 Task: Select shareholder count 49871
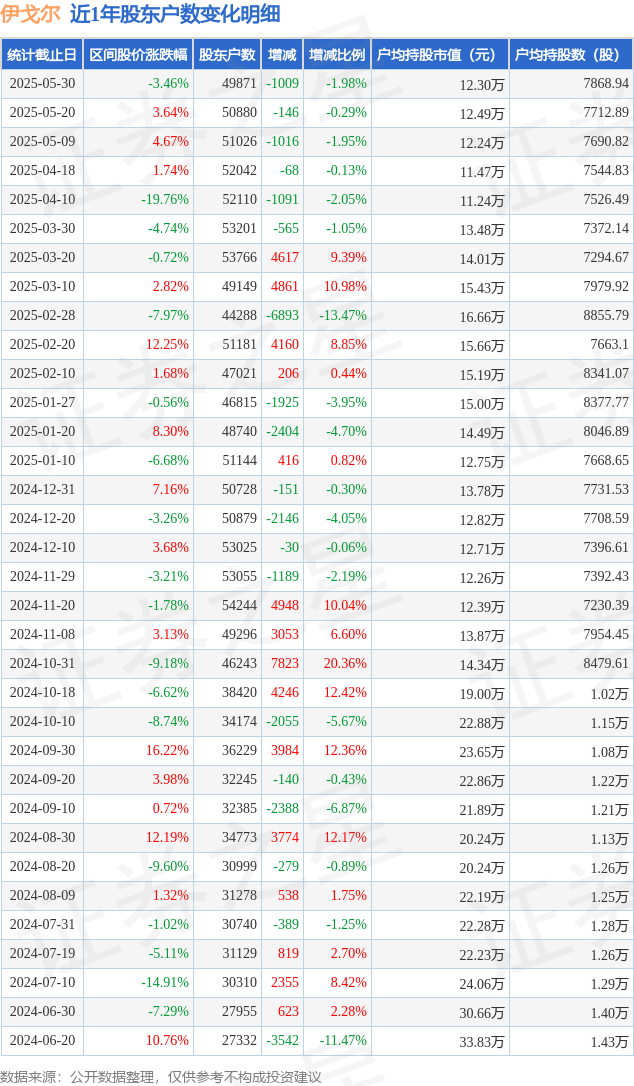(x=239, y=83)
